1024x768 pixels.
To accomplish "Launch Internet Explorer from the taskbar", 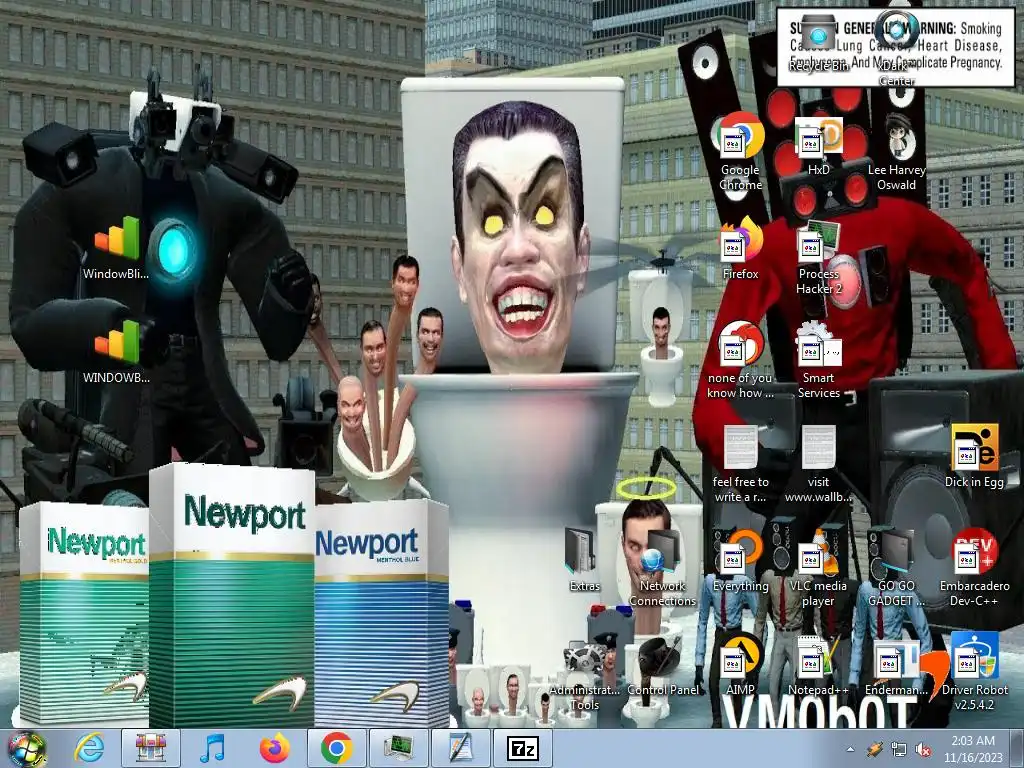I will [89, 748].
